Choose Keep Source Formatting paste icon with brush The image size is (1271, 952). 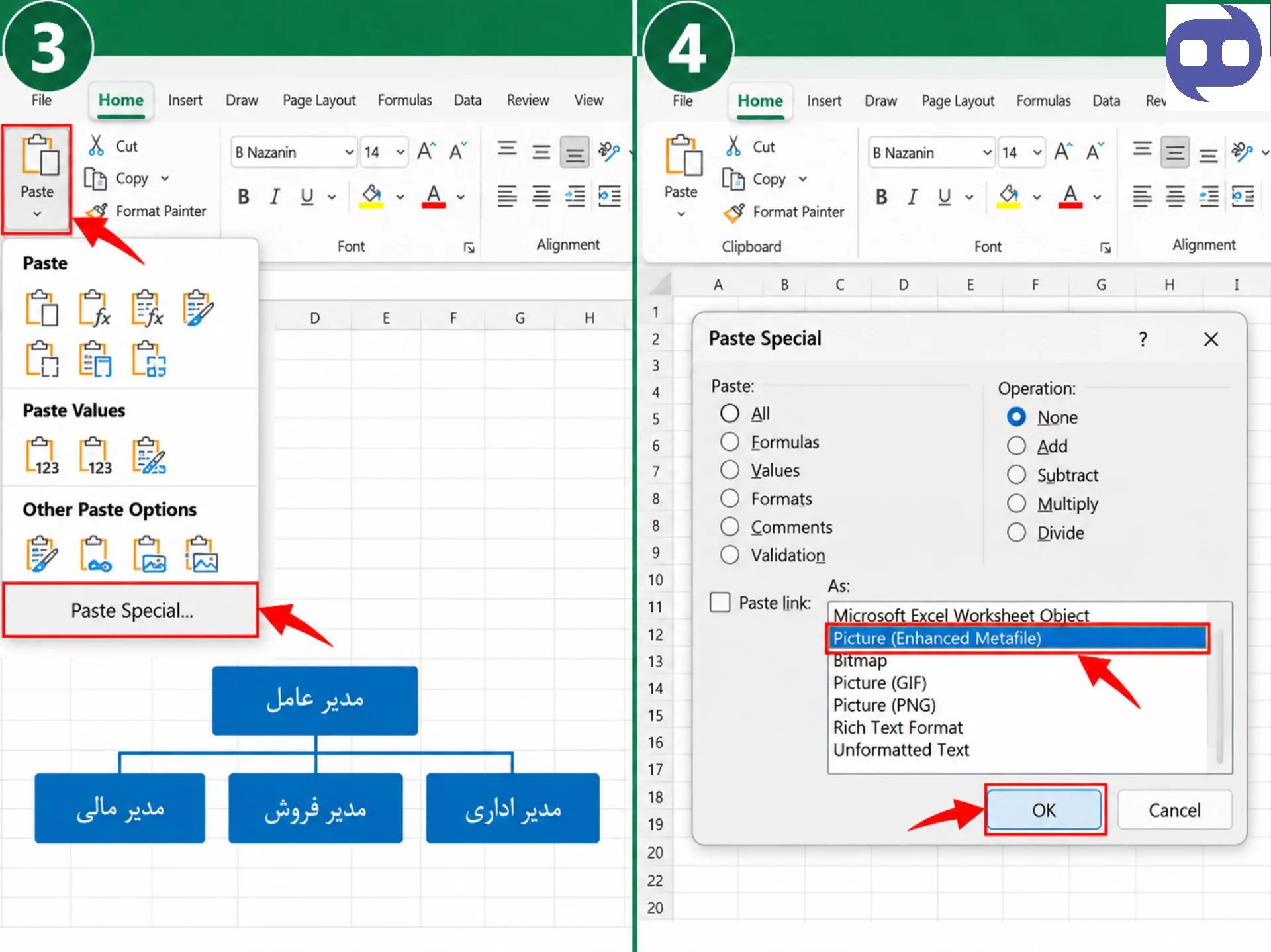[199, 308]
